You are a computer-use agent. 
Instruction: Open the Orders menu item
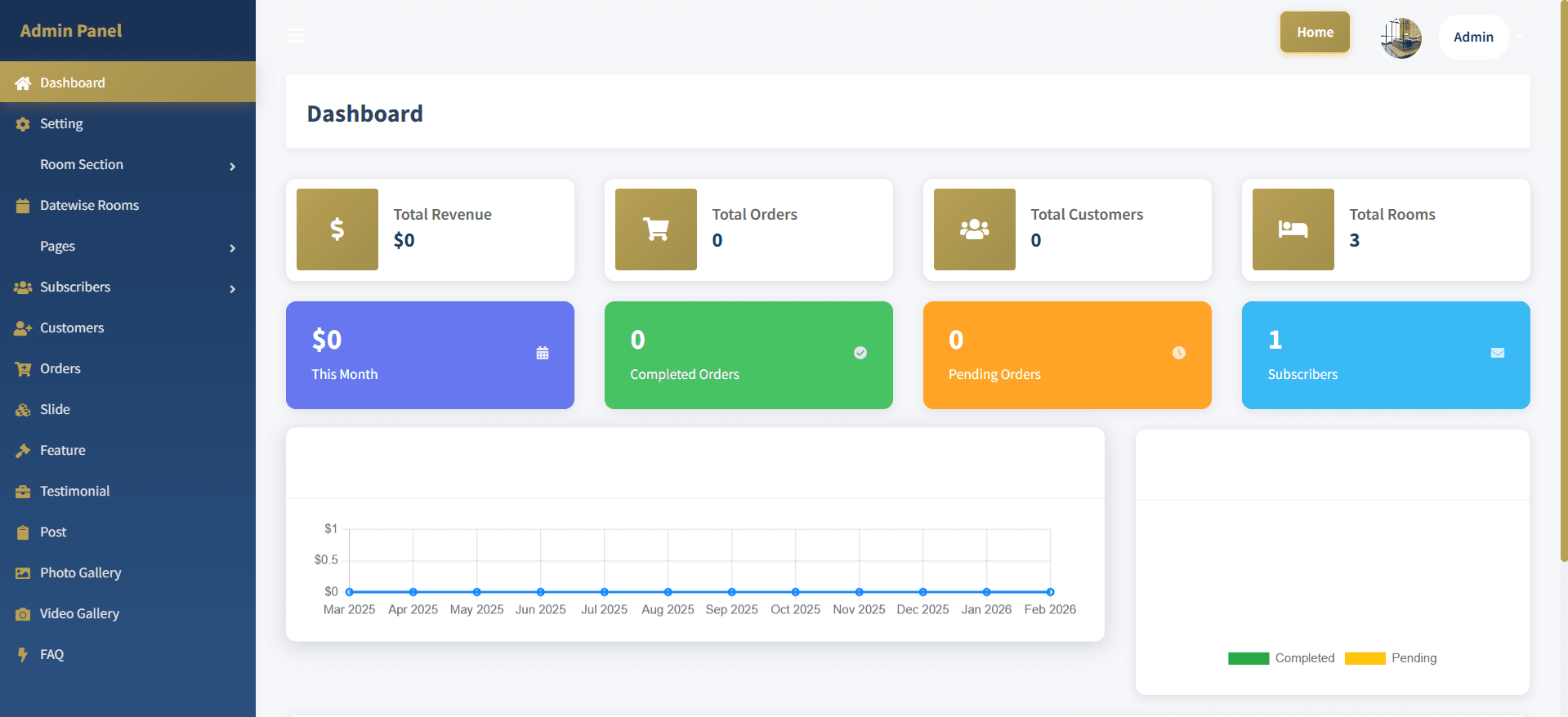(127, 368)
